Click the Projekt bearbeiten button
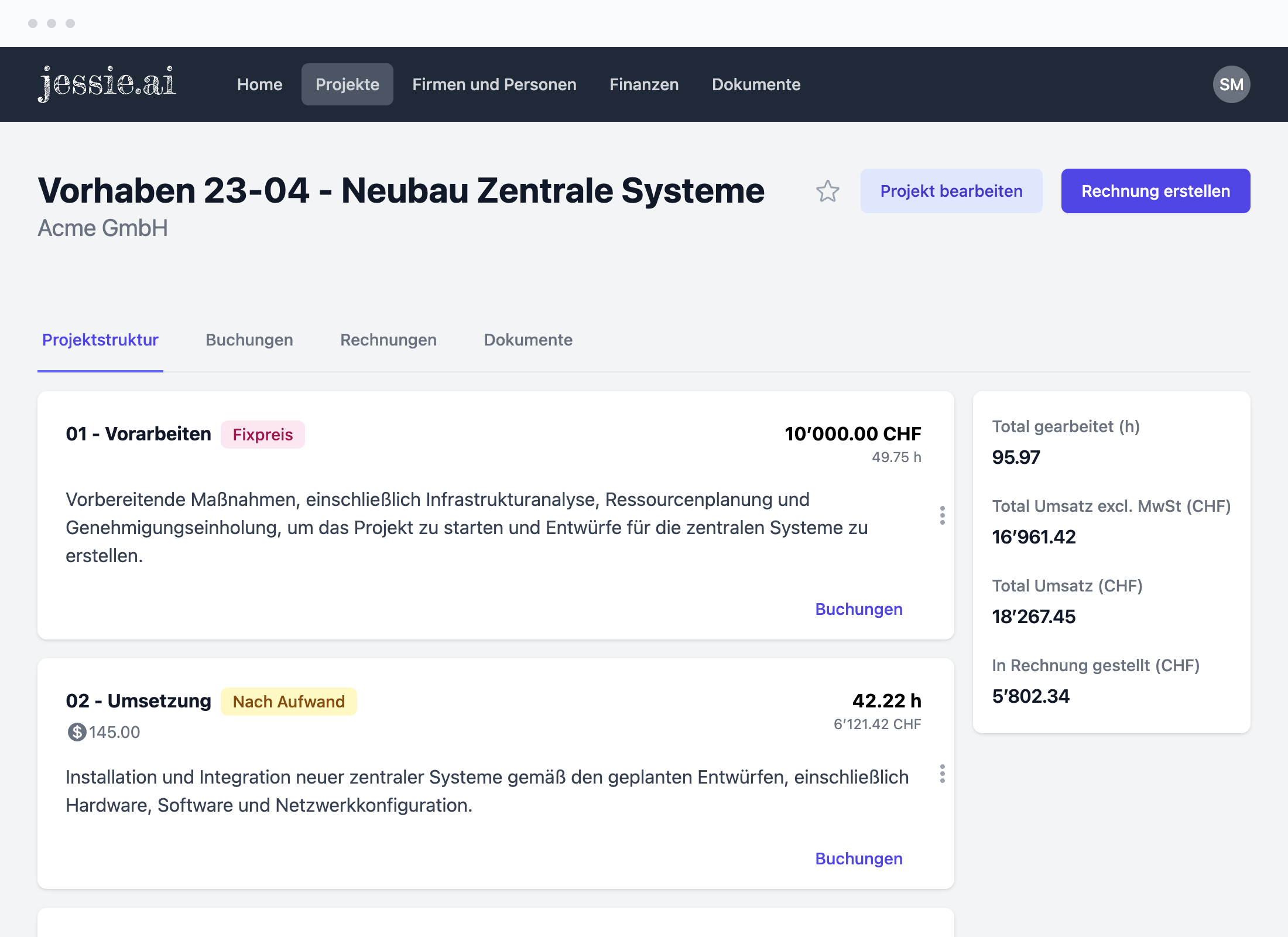 (951, 191)
